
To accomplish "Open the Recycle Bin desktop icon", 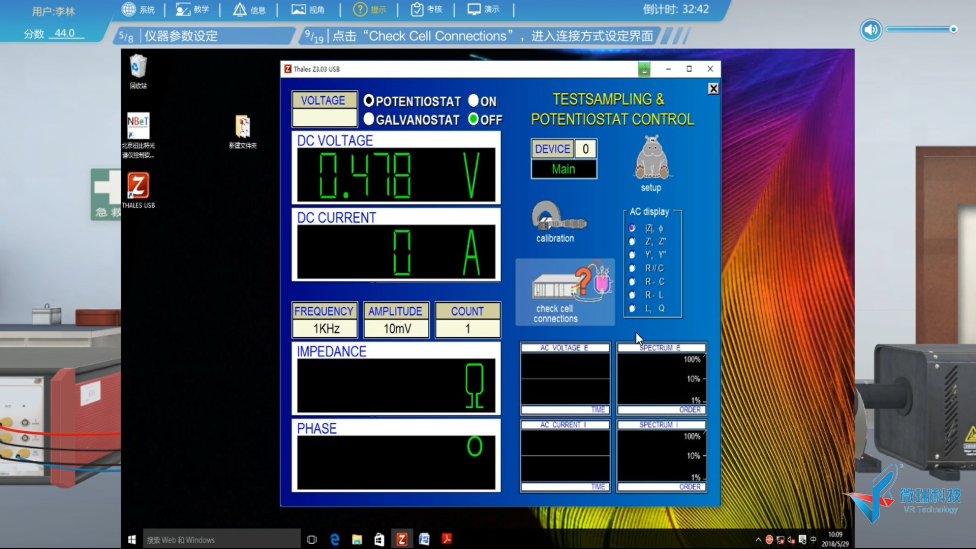I will (138, 72).
